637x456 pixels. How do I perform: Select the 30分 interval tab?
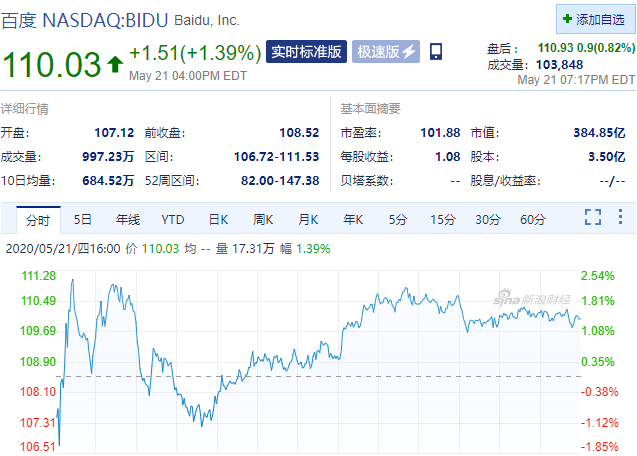pos(488,219)
